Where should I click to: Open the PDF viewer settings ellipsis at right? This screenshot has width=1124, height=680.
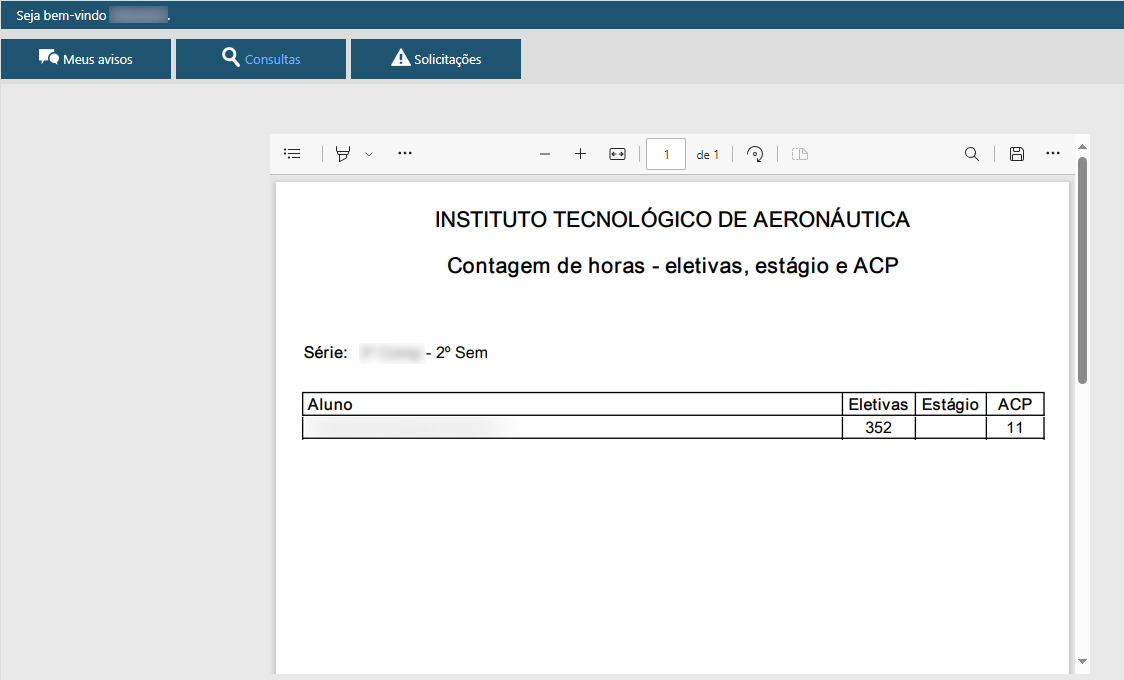(1052, 153)
